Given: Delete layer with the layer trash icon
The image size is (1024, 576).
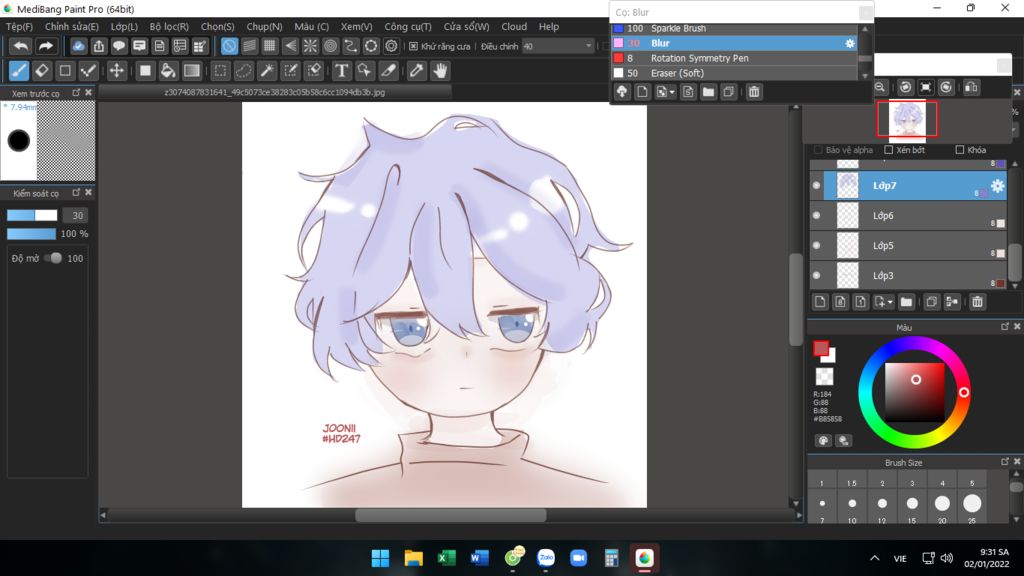Looking at the screenshot, I should point(977,302).
